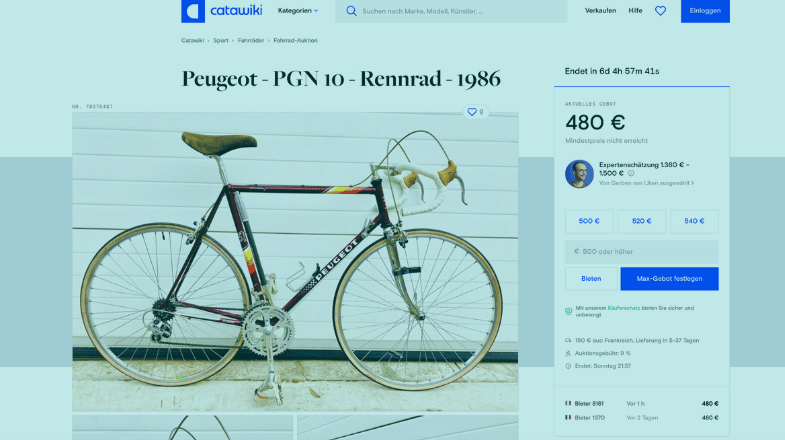Open the Verkaufen menu item
Screen dimensions: 785x440
pos(600,11)
